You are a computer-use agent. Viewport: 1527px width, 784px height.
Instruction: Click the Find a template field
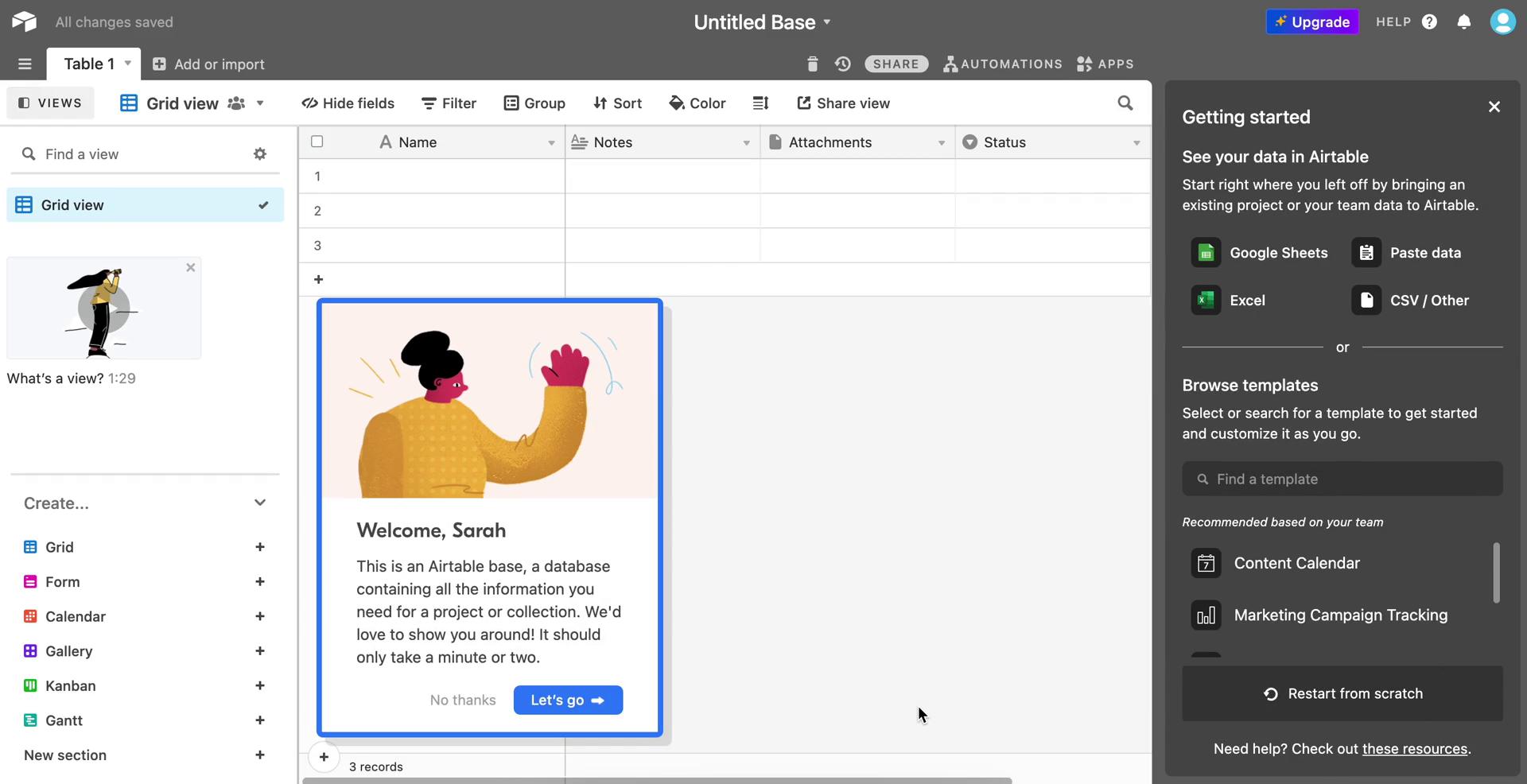coord(1342,479)
